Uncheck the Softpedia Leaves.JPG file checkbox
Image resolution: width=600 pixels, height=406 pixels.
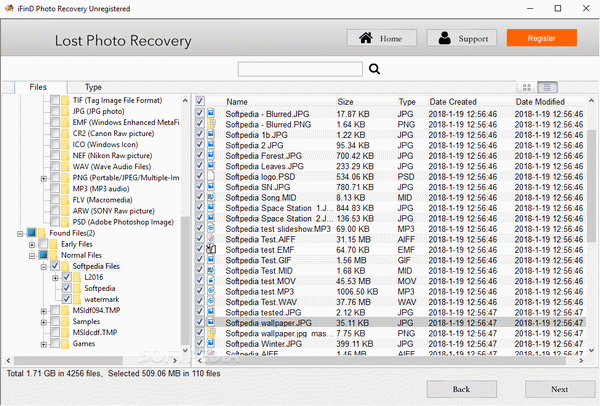200,166
